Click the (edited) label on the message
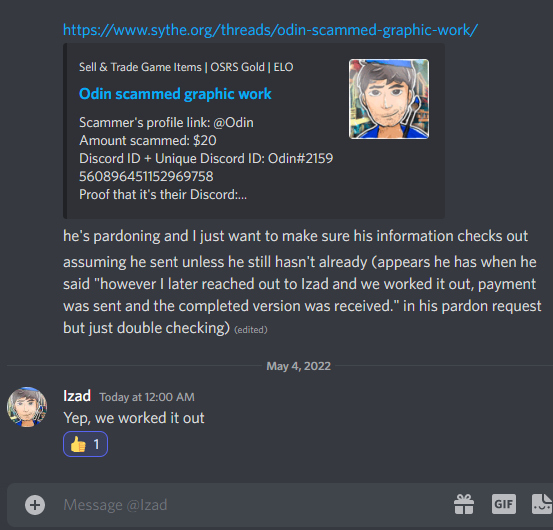This screenshot has width=553, height=530. [x=251, y=330]
